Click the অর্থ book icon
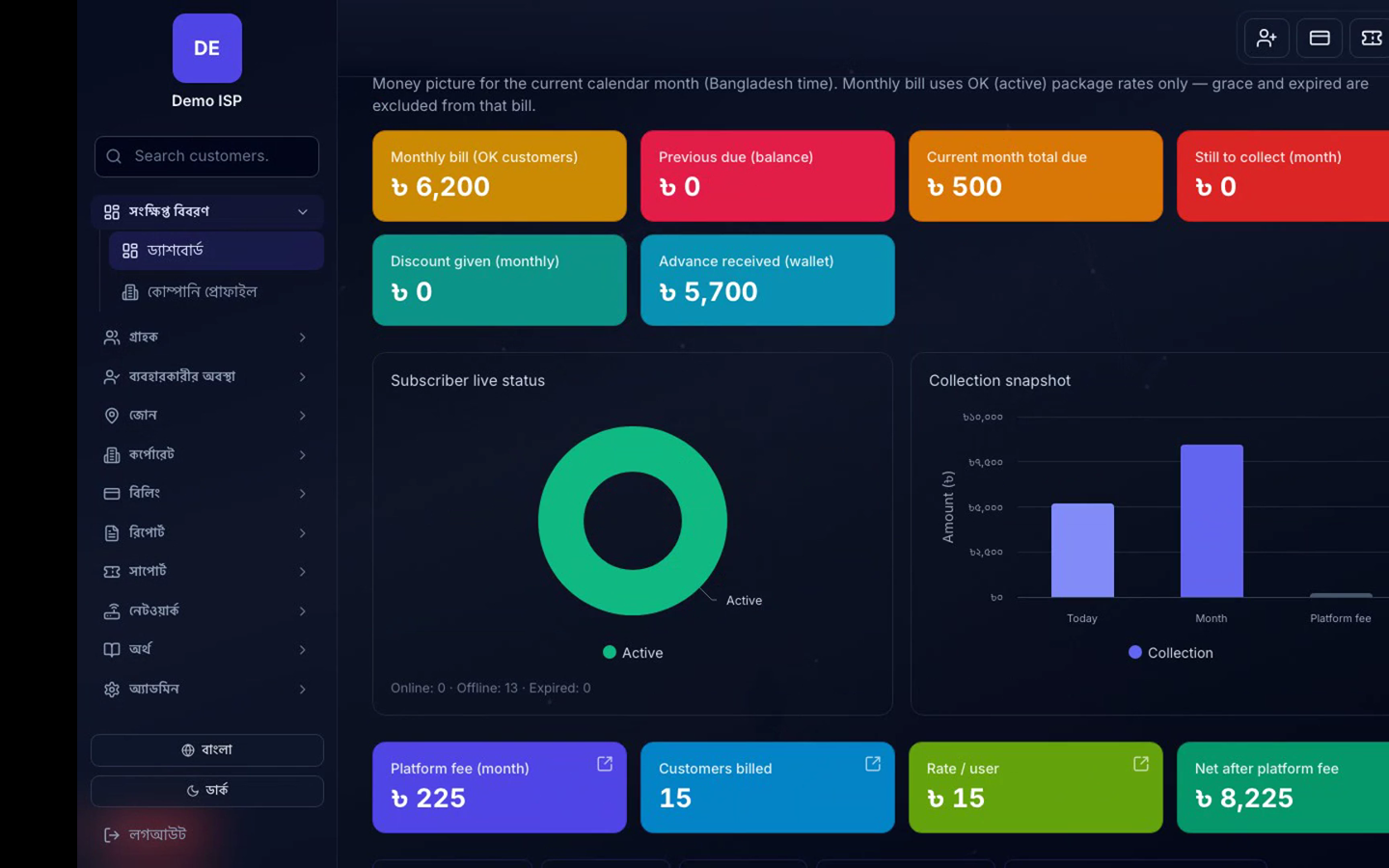The image size is (1389, 868). [112, 650]
